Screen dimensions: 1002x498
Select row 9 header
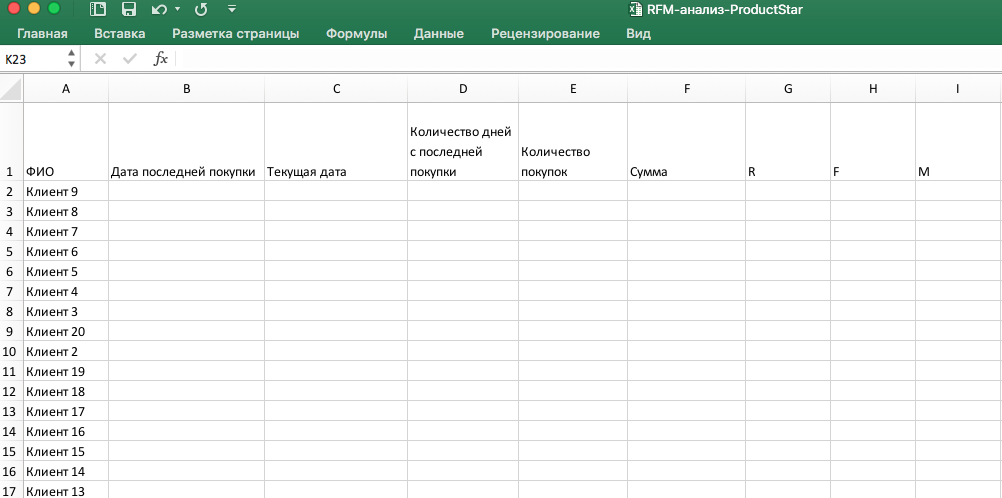click(x=12, y=331)
